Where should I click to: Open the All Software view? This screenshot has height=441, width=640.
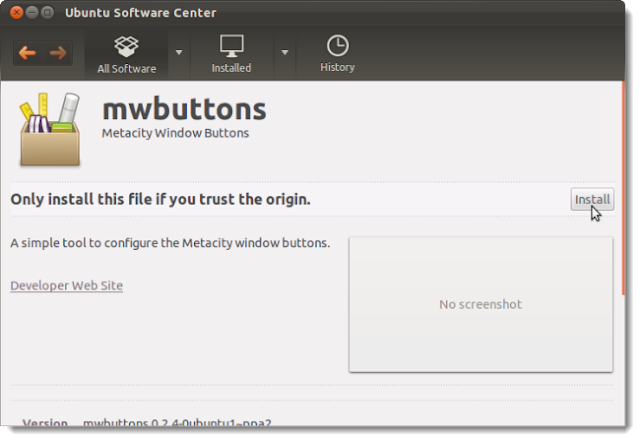point(127,54)
